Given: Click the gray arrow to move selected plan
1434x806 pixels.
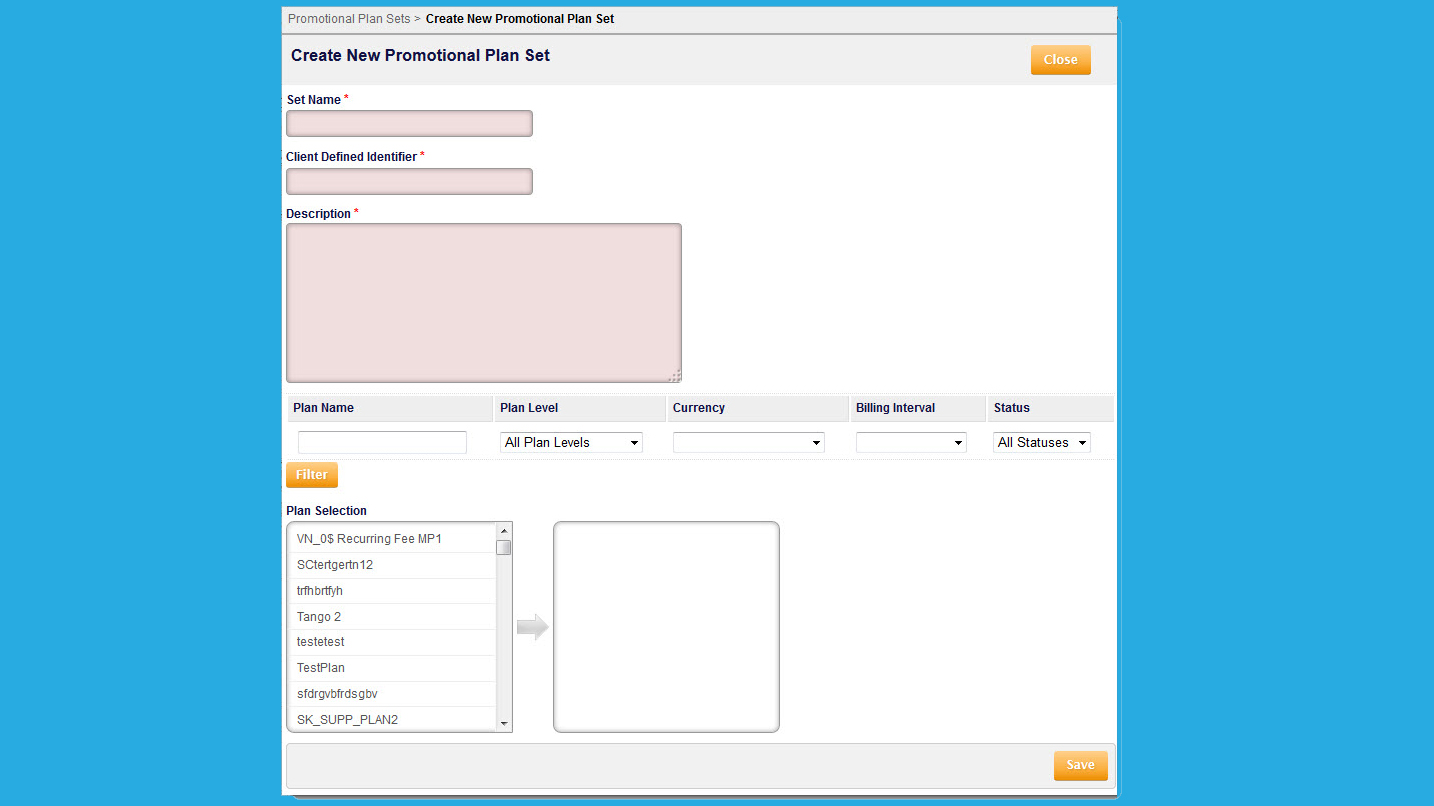Looking at the screenshot, I should pos(533,627).
